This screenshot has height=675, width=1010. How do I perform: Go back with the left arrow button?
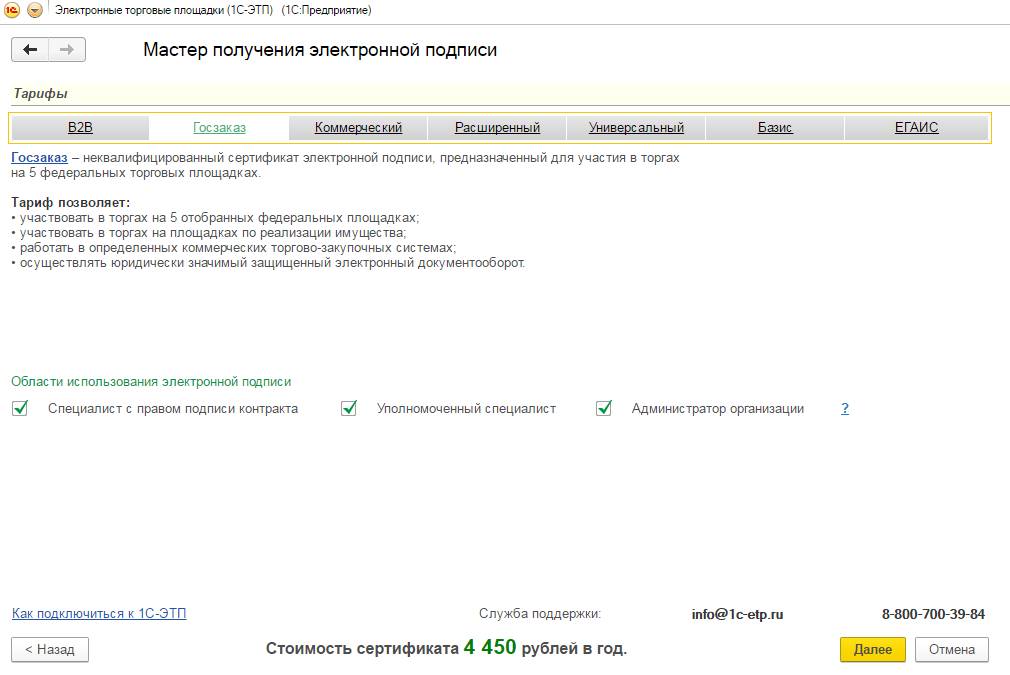point(30,50)
